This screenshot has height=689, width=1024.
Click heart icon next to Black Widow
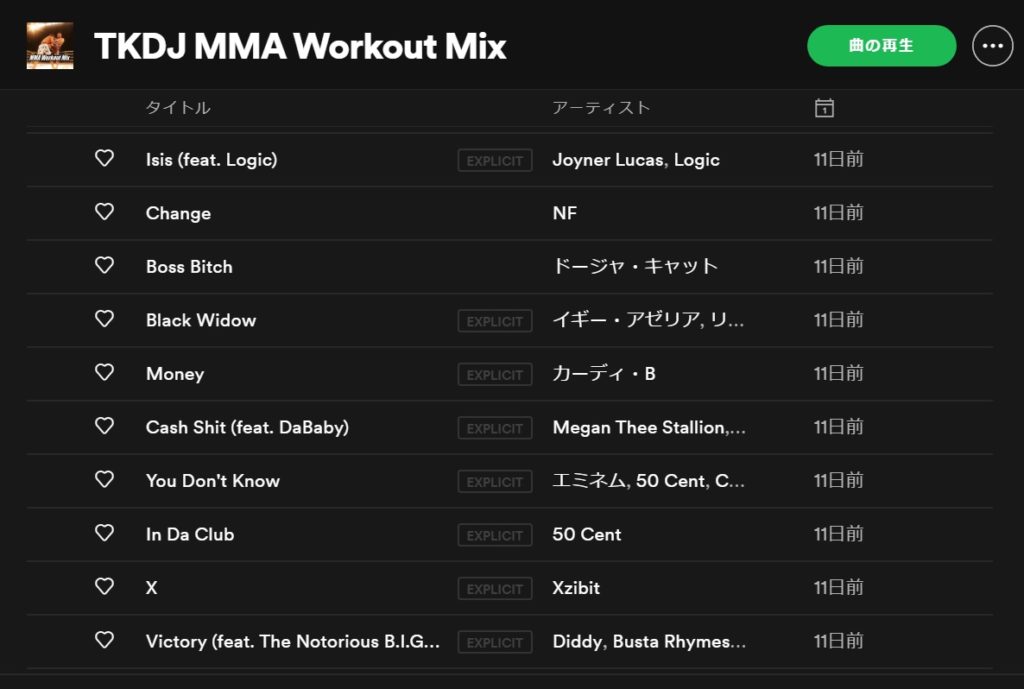[x=104, y=319]
